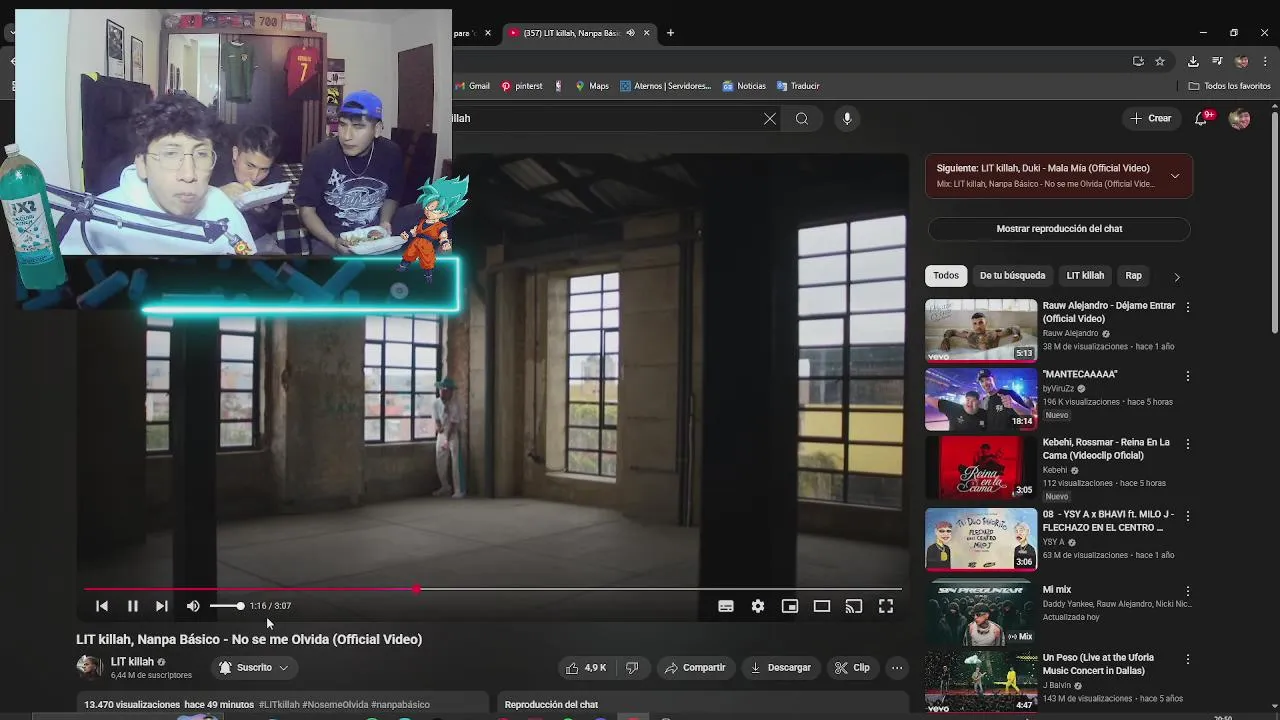Select the De tu búsqueda chip

[1012, 276]
